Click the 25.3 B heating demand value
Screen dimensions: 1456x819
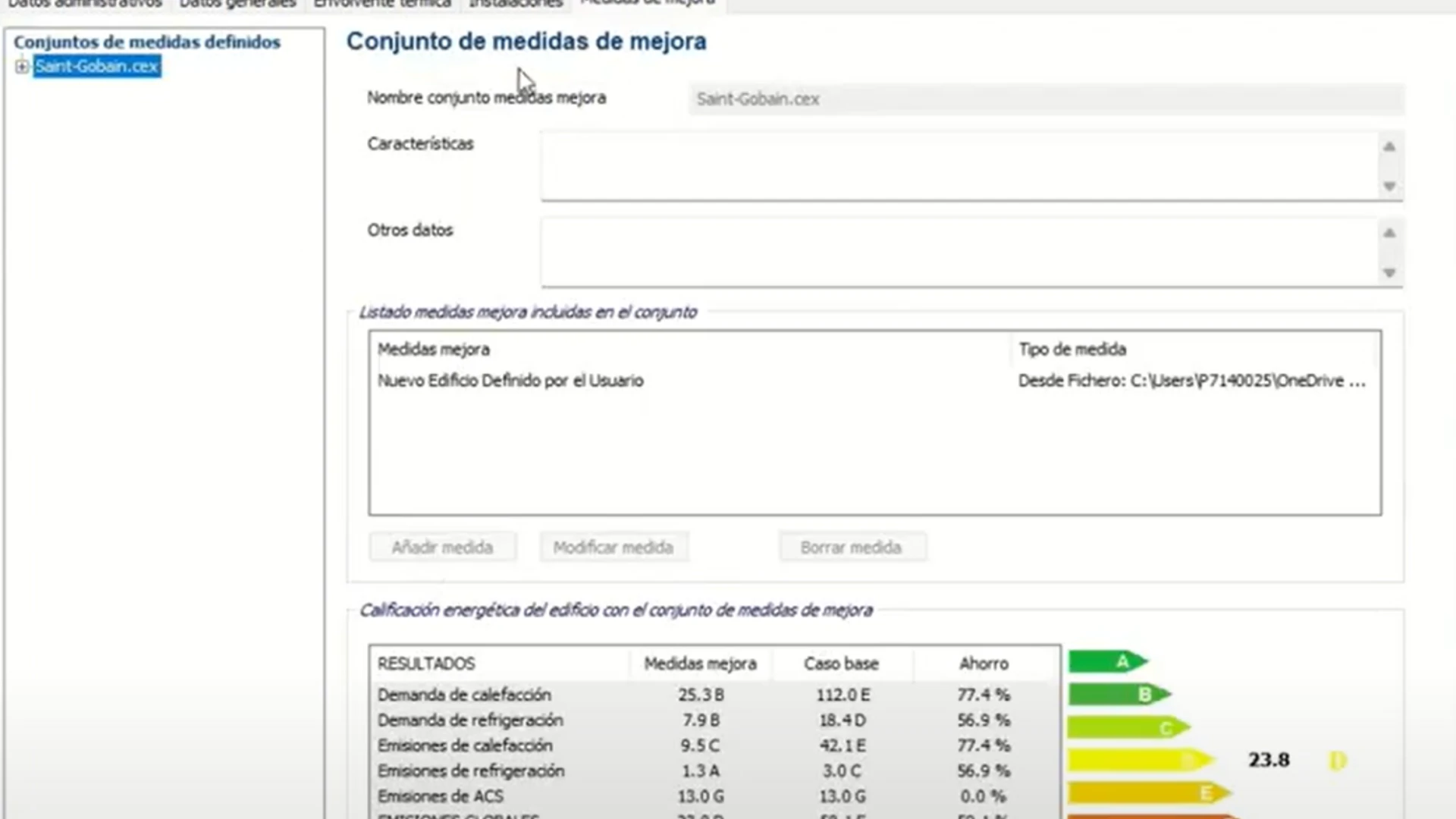click(x=701, y=695)
